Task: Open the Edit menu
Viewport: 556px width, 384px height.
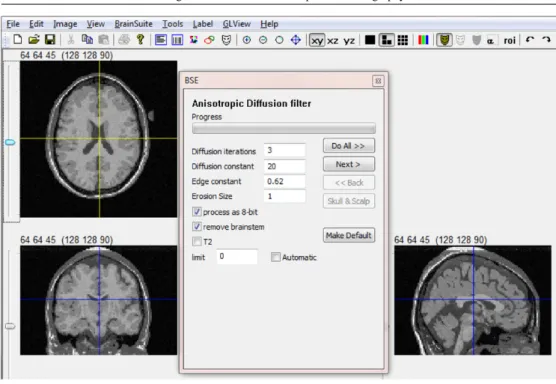Action: pyautogui.click(x=36, y=24)
